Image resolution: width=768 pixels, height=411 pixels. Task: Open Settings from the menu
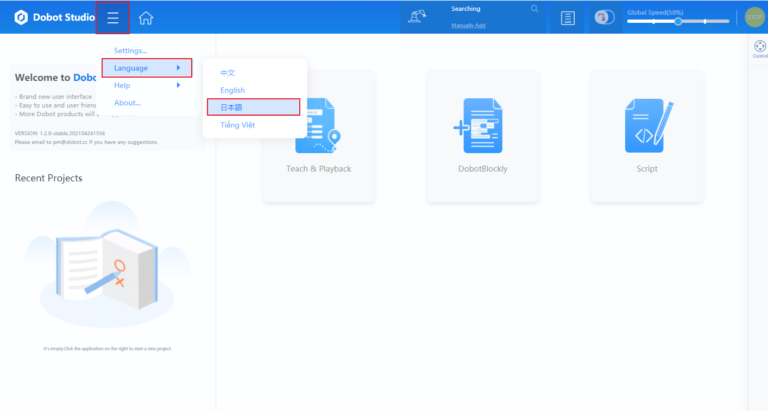point(130,50)
